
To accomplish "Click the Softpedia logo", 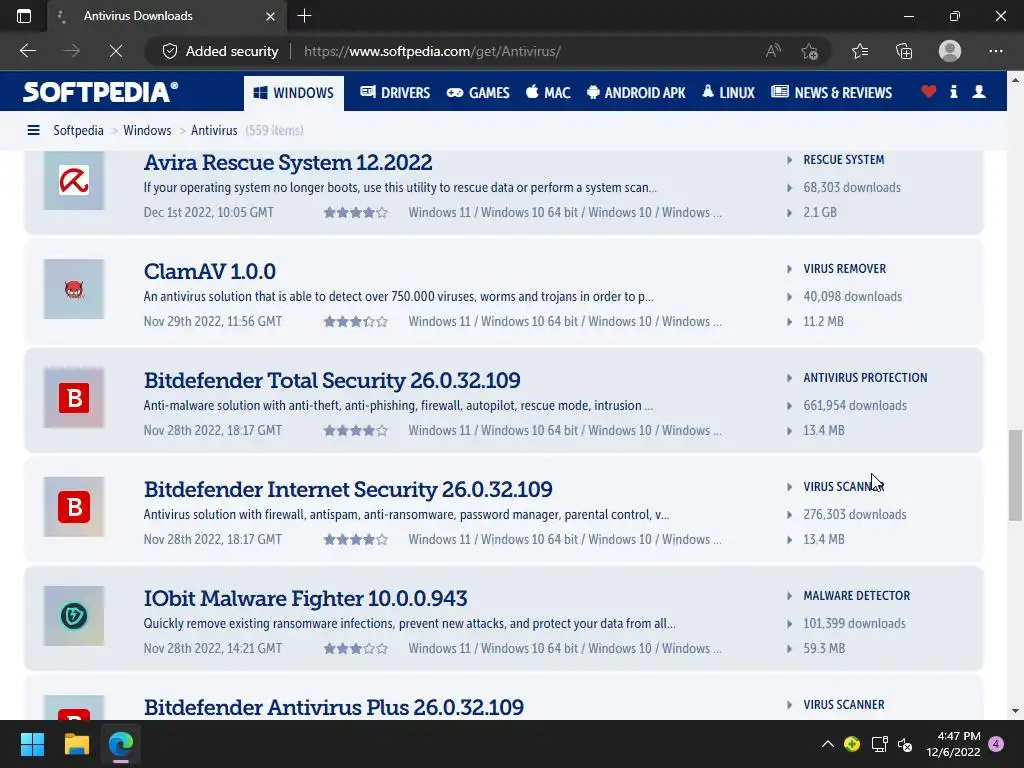I will [x=100, y=92].
